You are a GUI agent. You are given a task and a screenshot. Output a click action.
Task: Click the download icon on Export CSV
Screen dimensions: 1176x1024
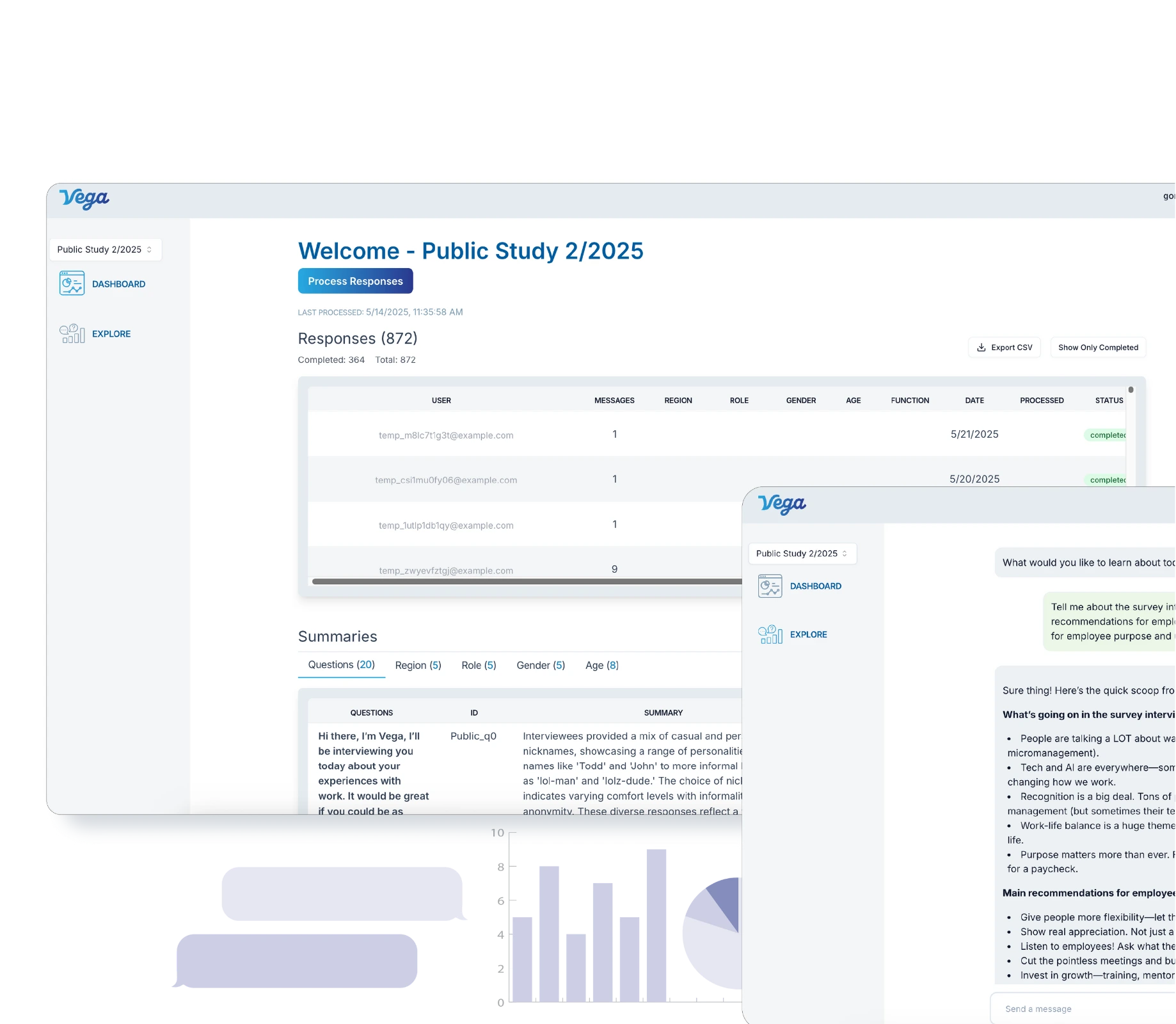coord(981,348)
